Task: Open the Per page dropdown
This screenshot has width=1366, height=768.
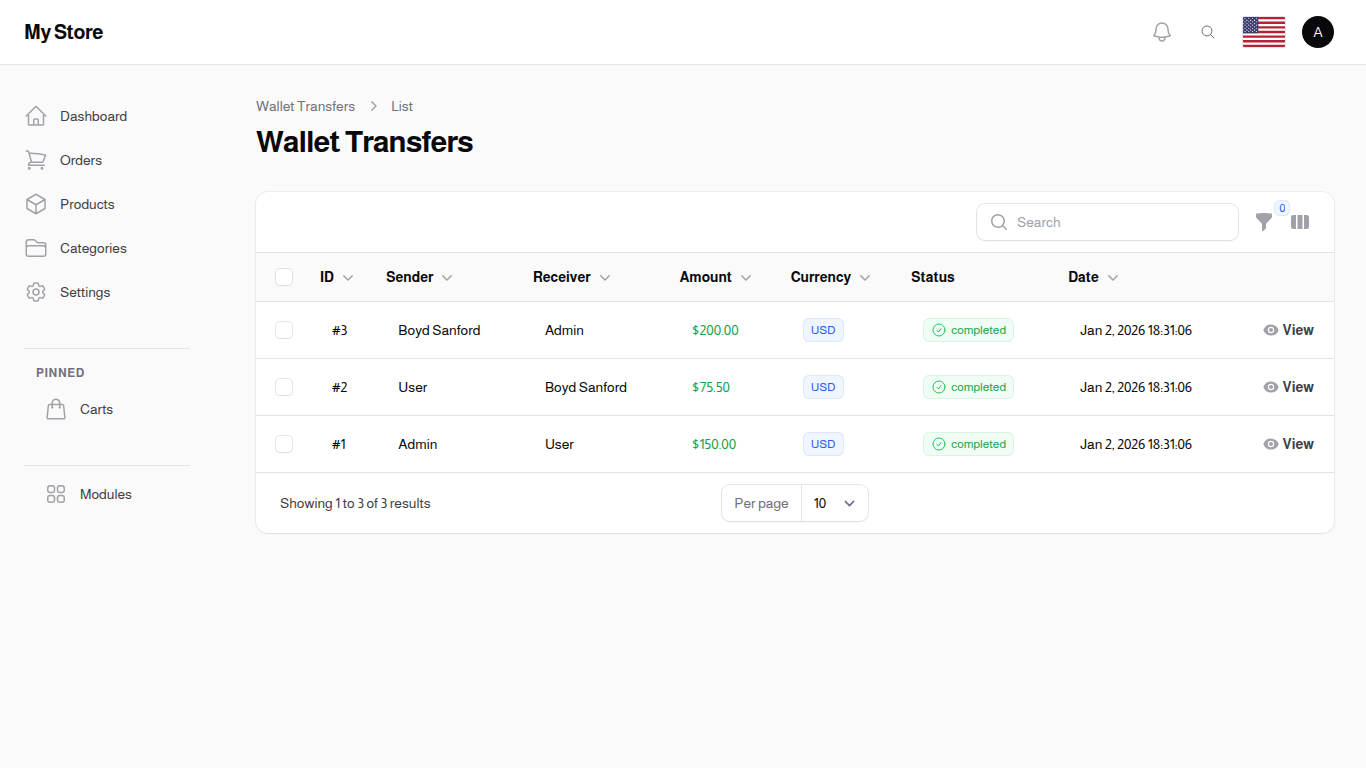Action: (x=834, y=503)
